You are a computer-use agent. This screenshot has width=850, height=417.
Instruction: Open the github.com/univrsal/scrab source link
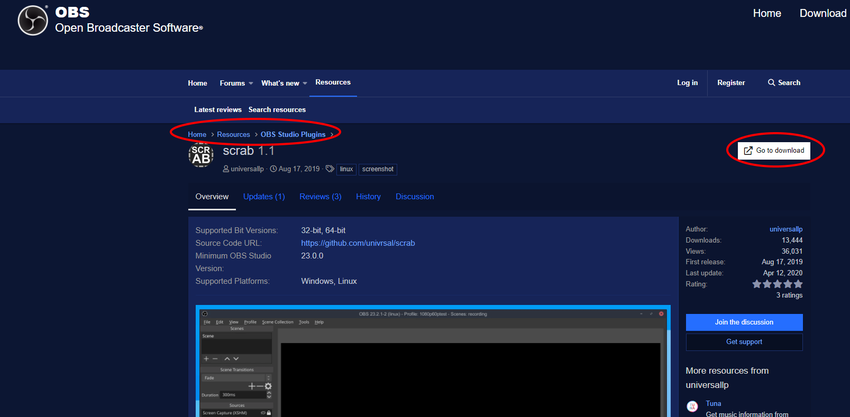(358, 243)
